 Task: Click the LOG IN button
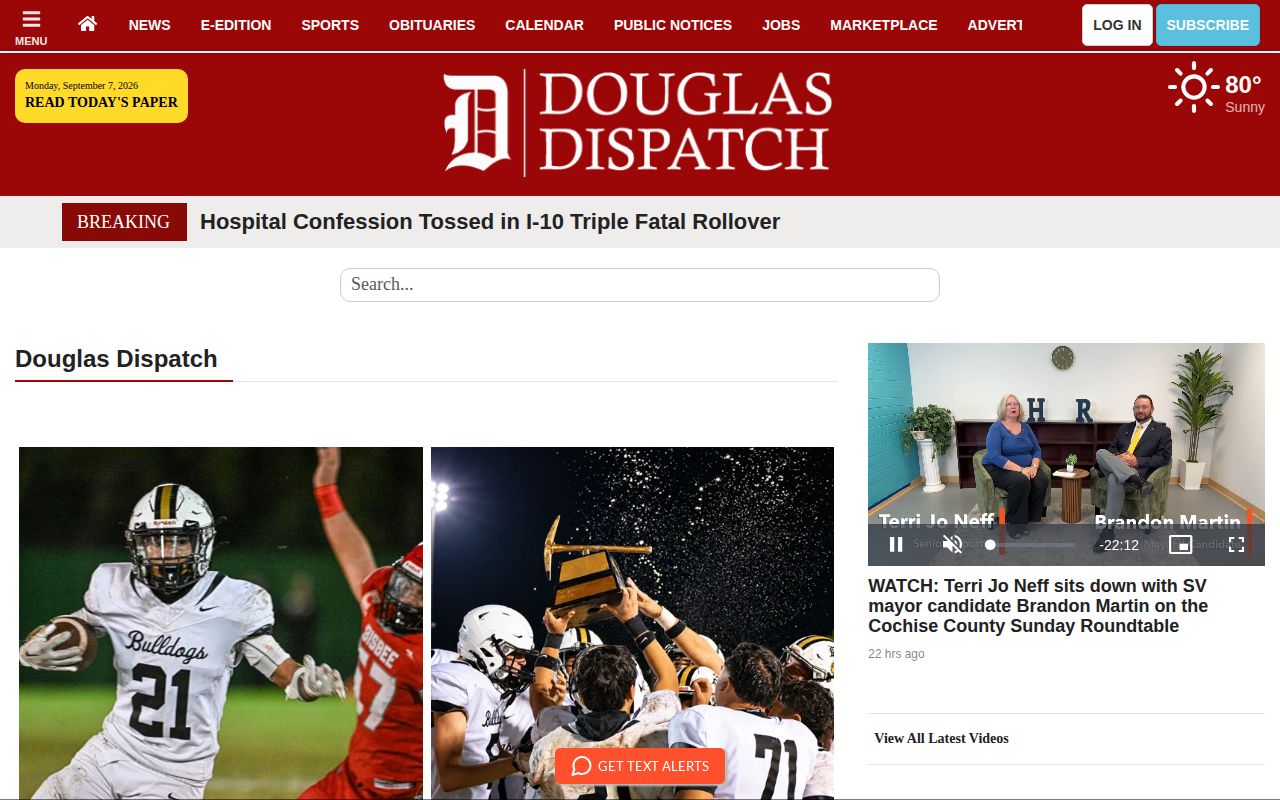[x=1117, y=25]
